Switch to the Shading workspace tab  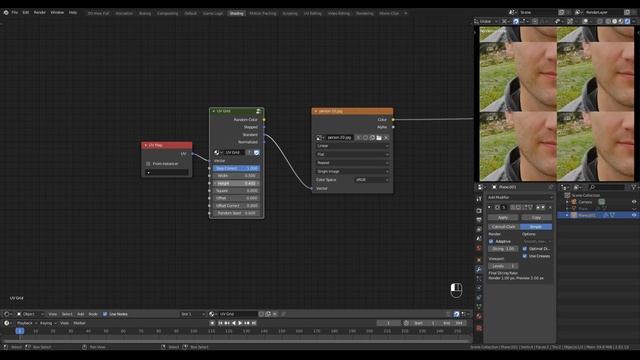coord(236,13)
